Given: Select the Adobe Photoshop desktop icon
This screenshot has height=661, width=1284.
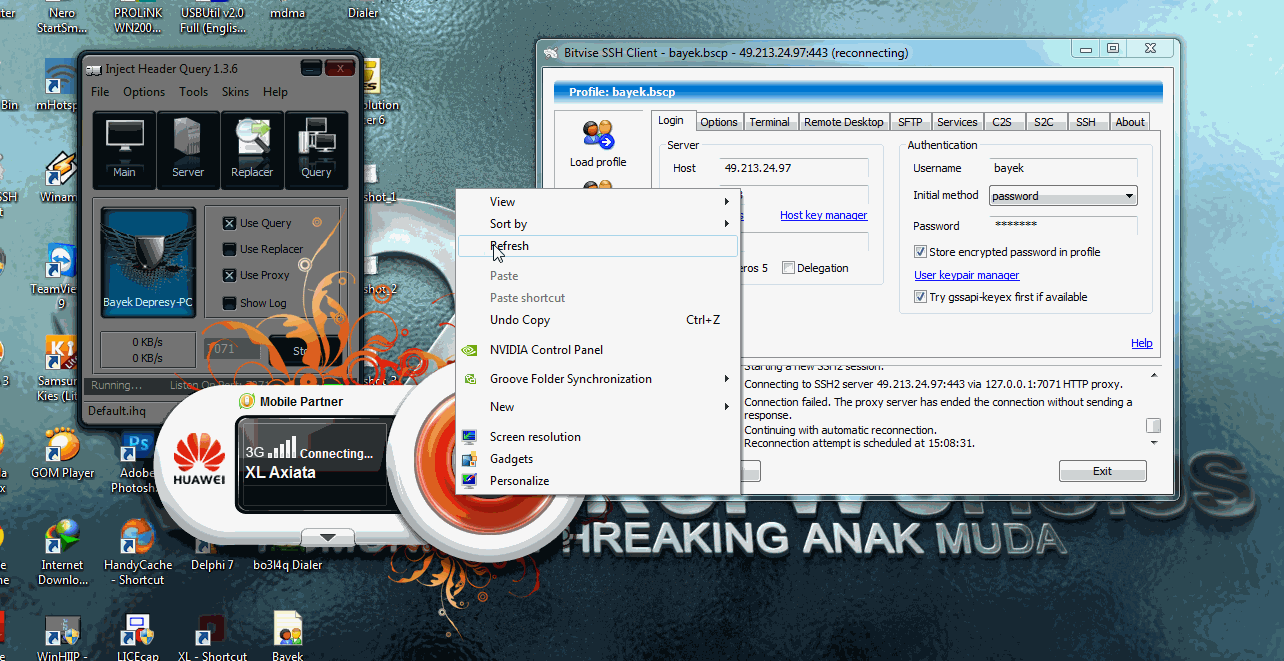Looking at the screenshot, I should (137, 446).
